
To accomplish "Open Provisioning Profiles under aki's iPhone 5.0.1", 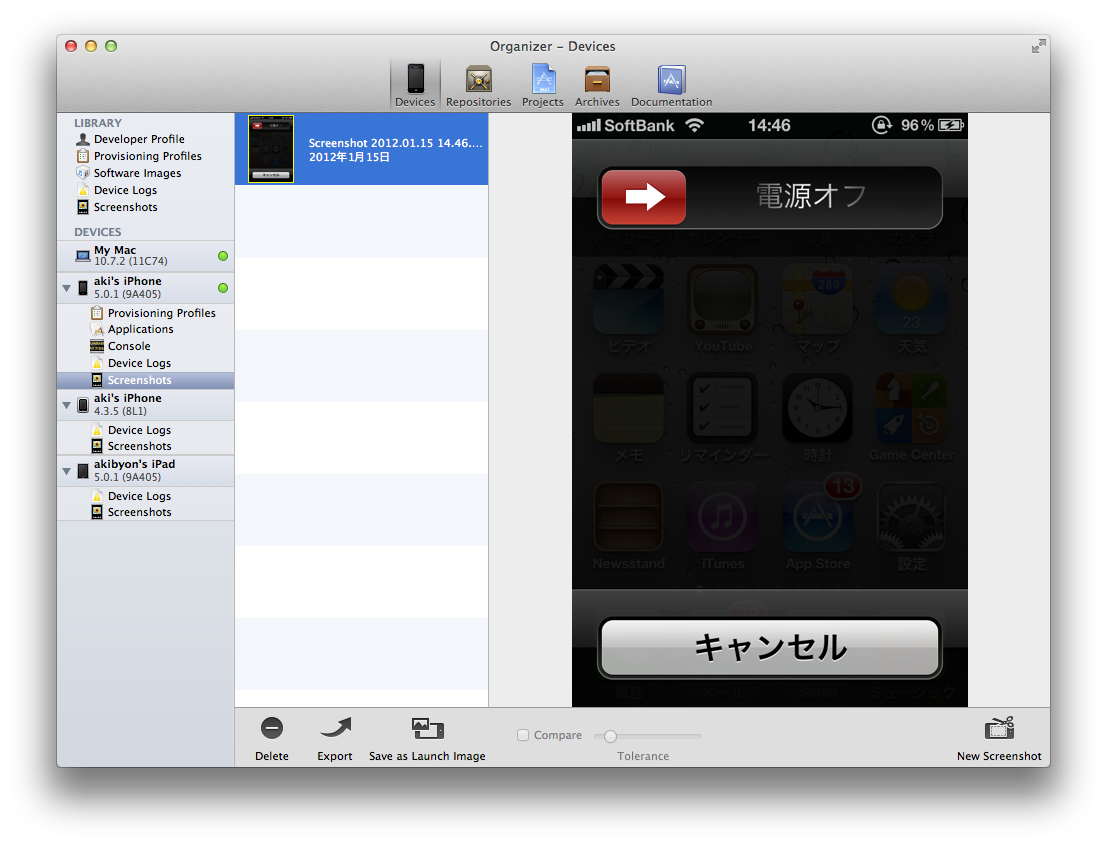I will point(162,313).
